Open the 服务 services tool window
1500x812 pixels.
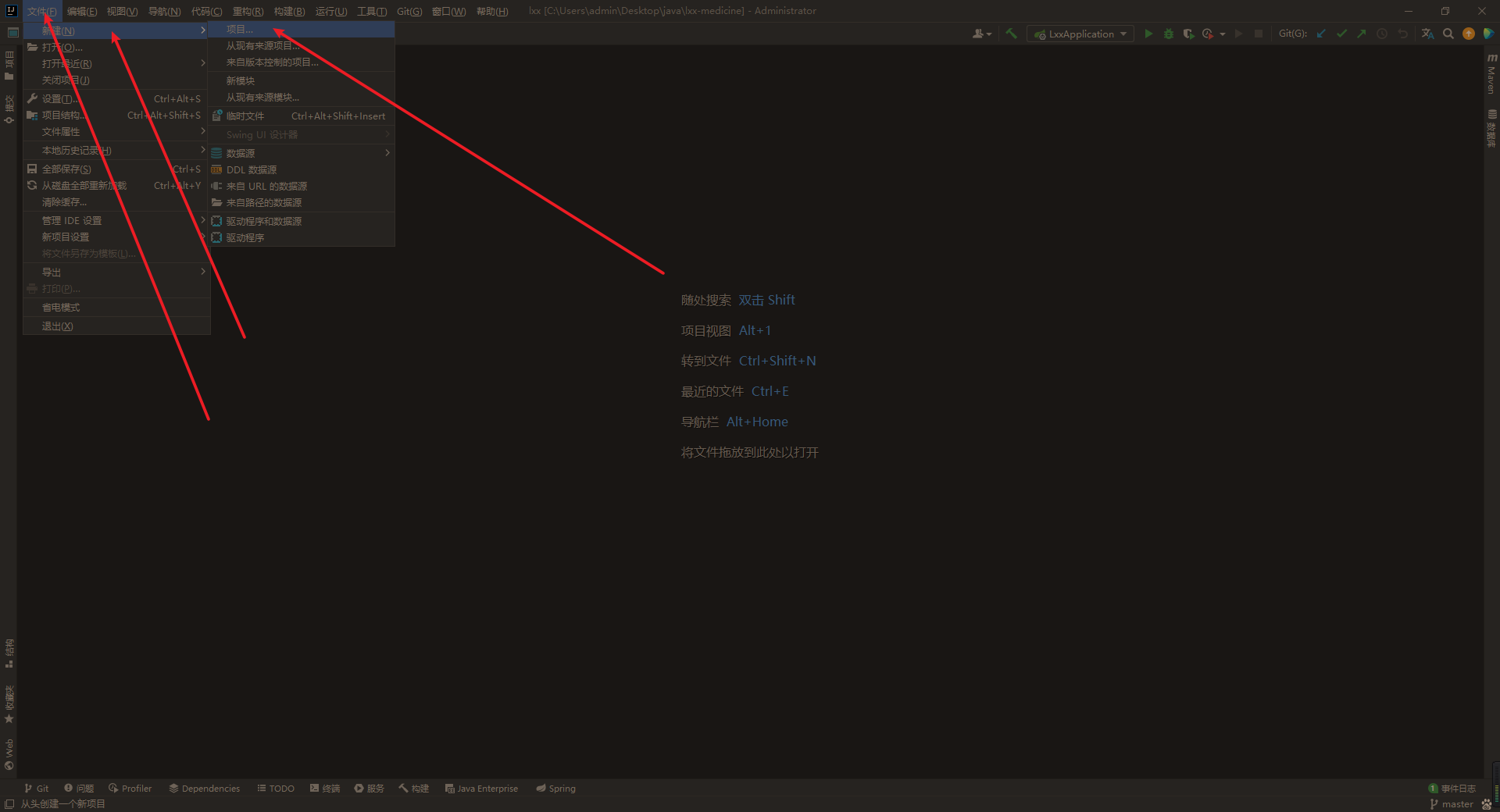click(x=369, y=789)
